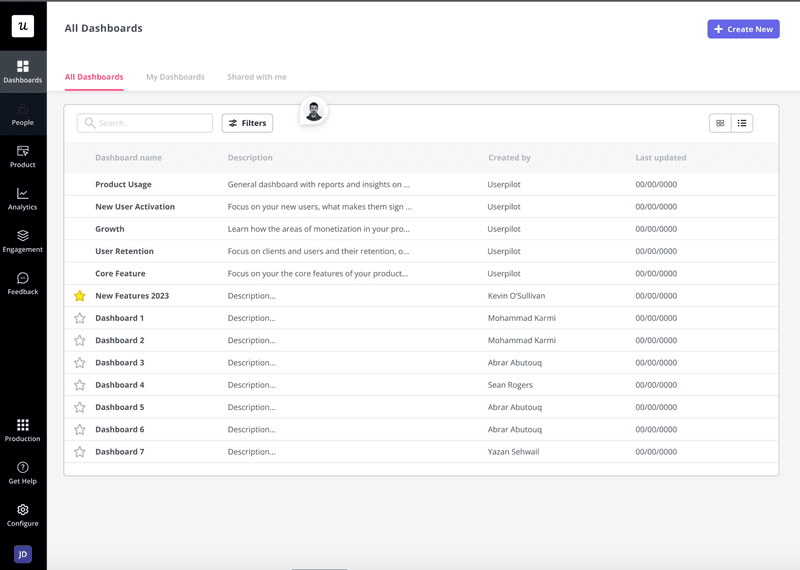Click the User Retention description text
This screenshot has width=800, height=570.
318,251
